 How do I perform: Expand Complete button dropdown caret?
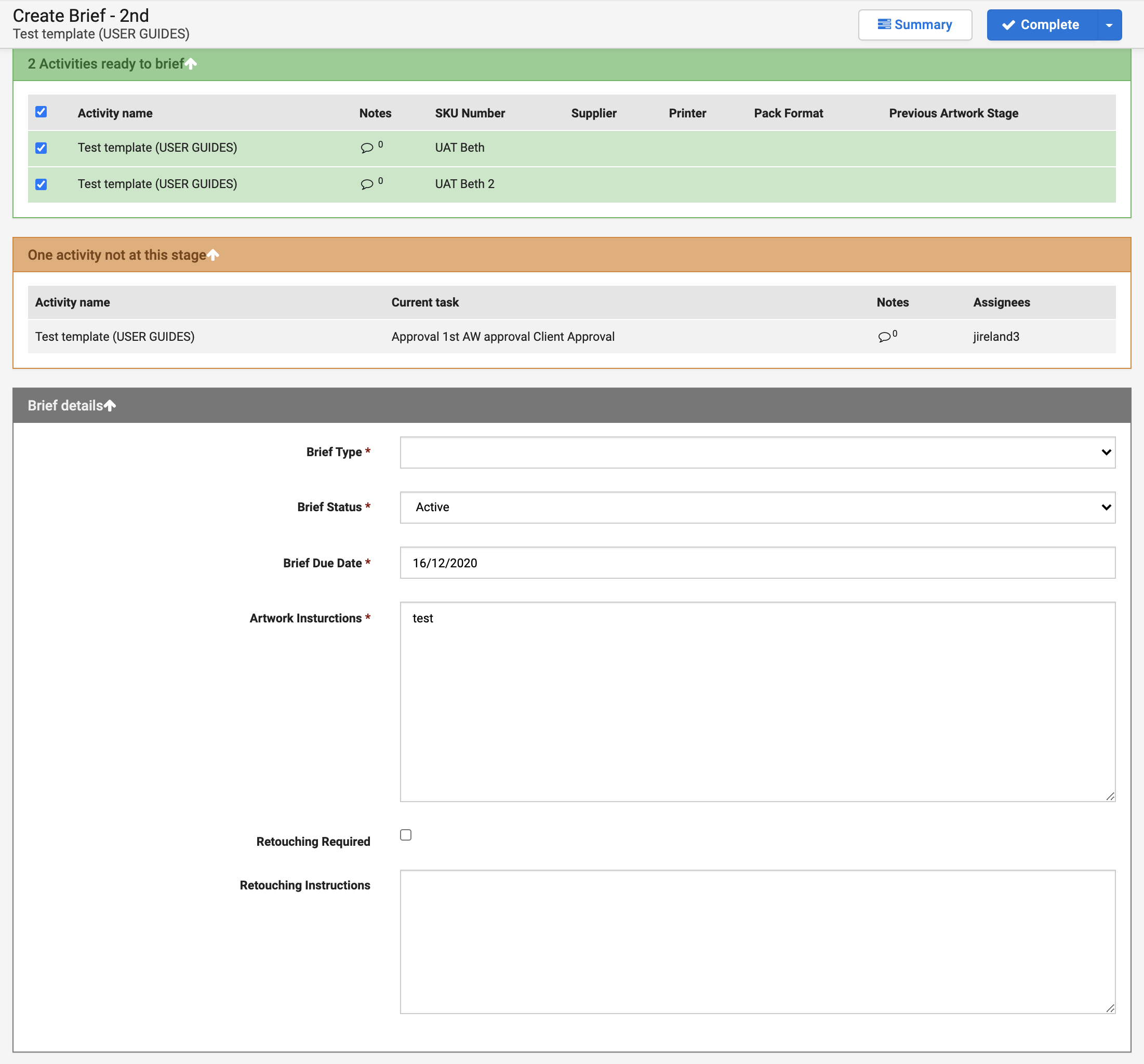pos(1109,25)
